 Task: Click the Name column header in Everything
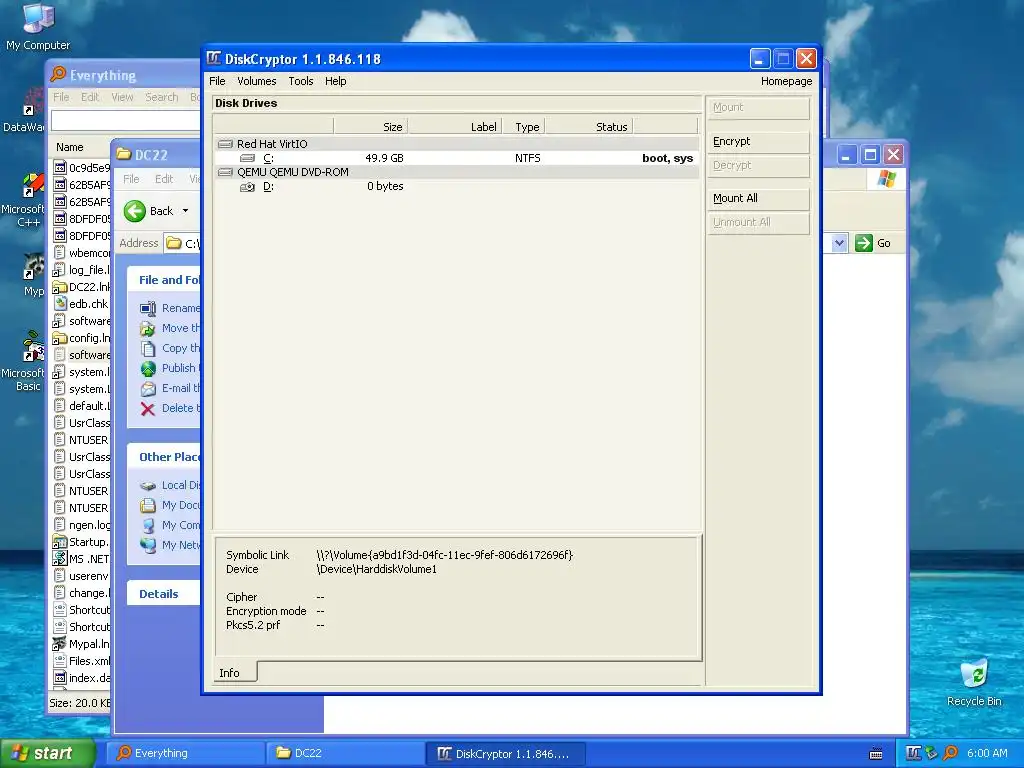point(69,148)
